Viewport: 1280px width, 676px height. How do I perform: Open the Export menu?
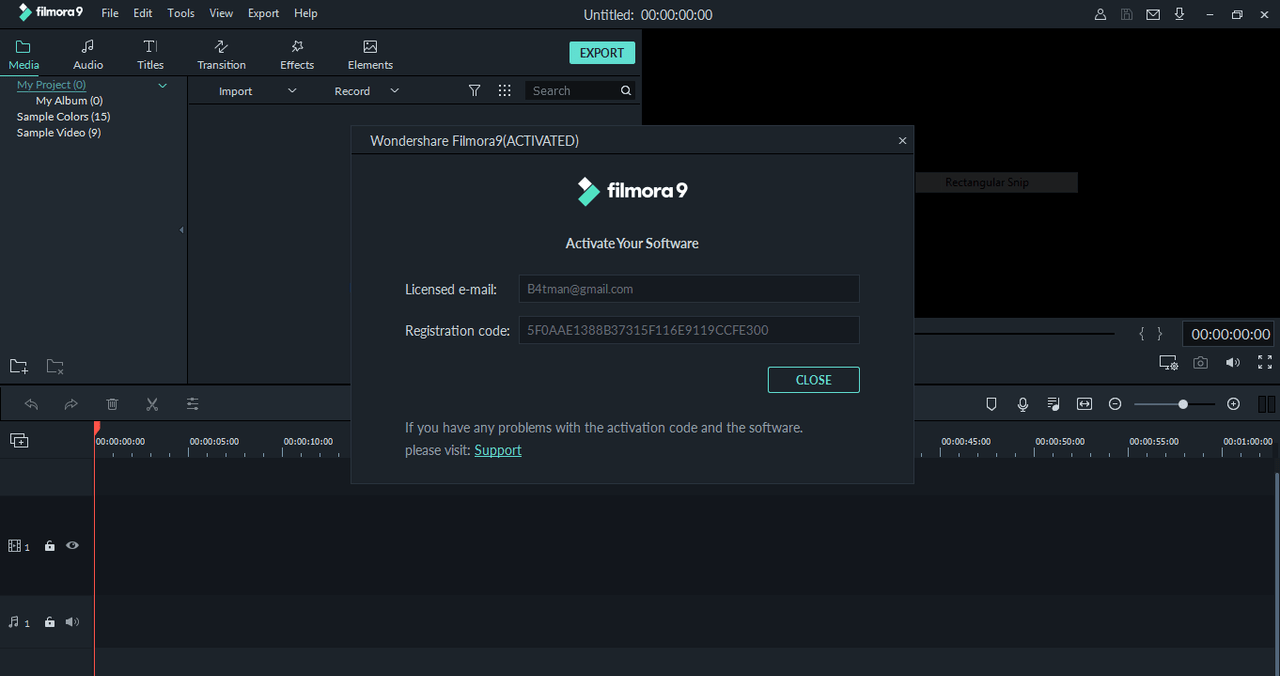click(264, 13)
